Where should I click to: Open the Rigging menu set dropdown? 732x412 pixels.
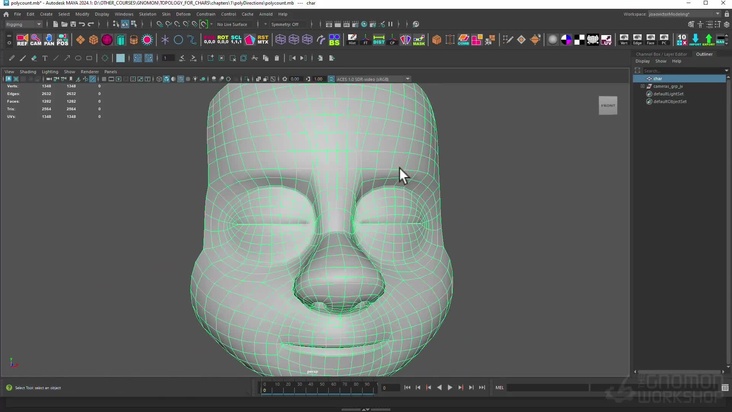tap(23, 24)
